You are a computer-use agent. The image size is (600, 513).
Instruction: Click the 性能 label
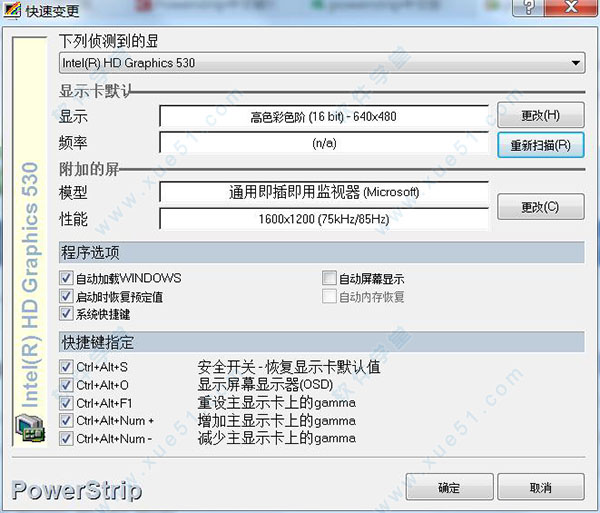pos(73,219)
